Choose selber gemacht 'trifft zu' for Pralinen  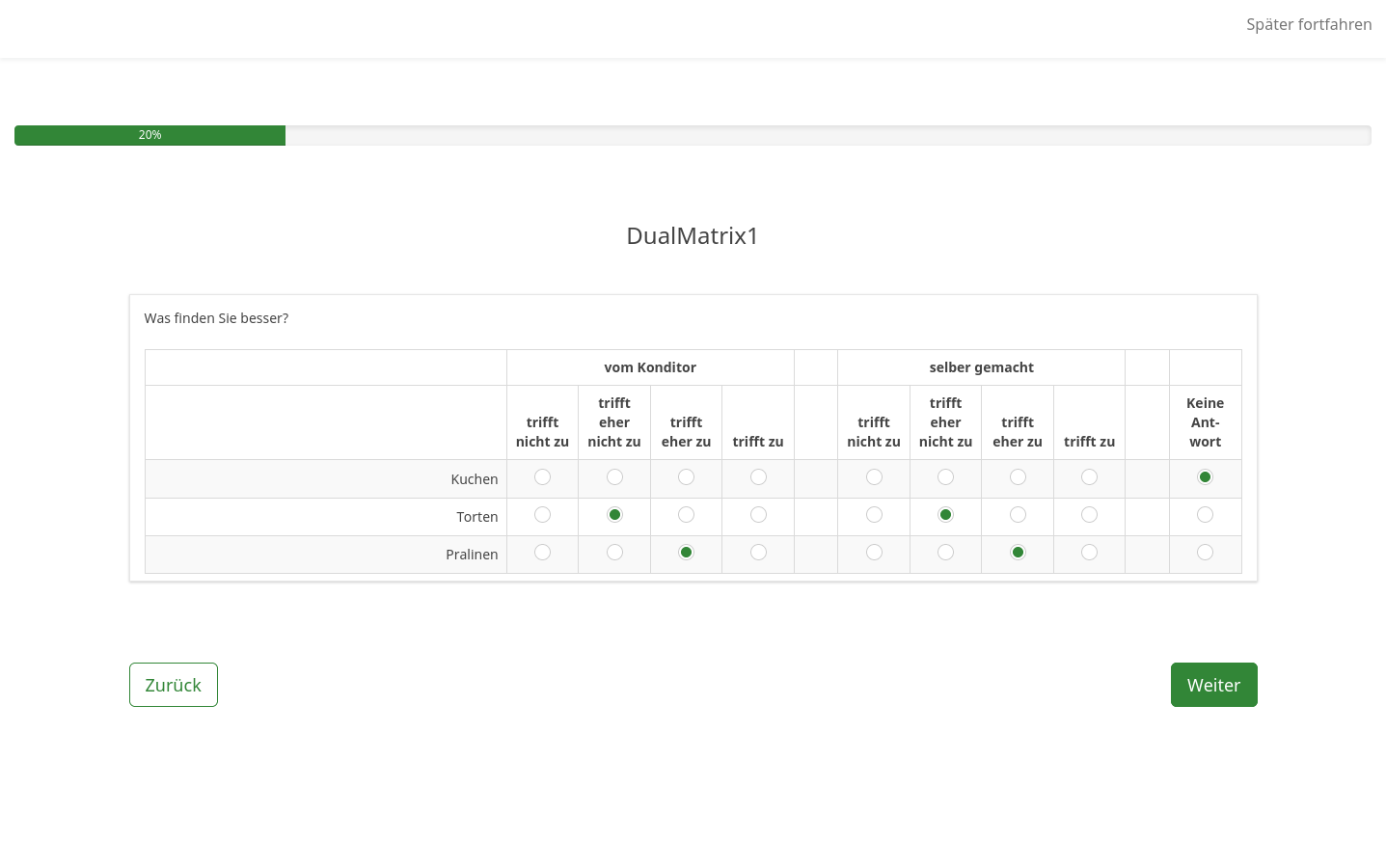(x=1089, y=553)
